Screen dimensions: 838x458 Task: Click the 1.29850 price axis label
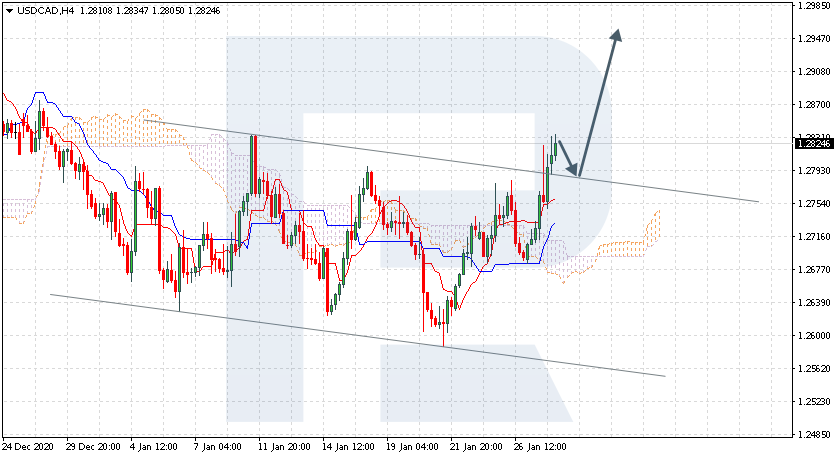[814, 6]
